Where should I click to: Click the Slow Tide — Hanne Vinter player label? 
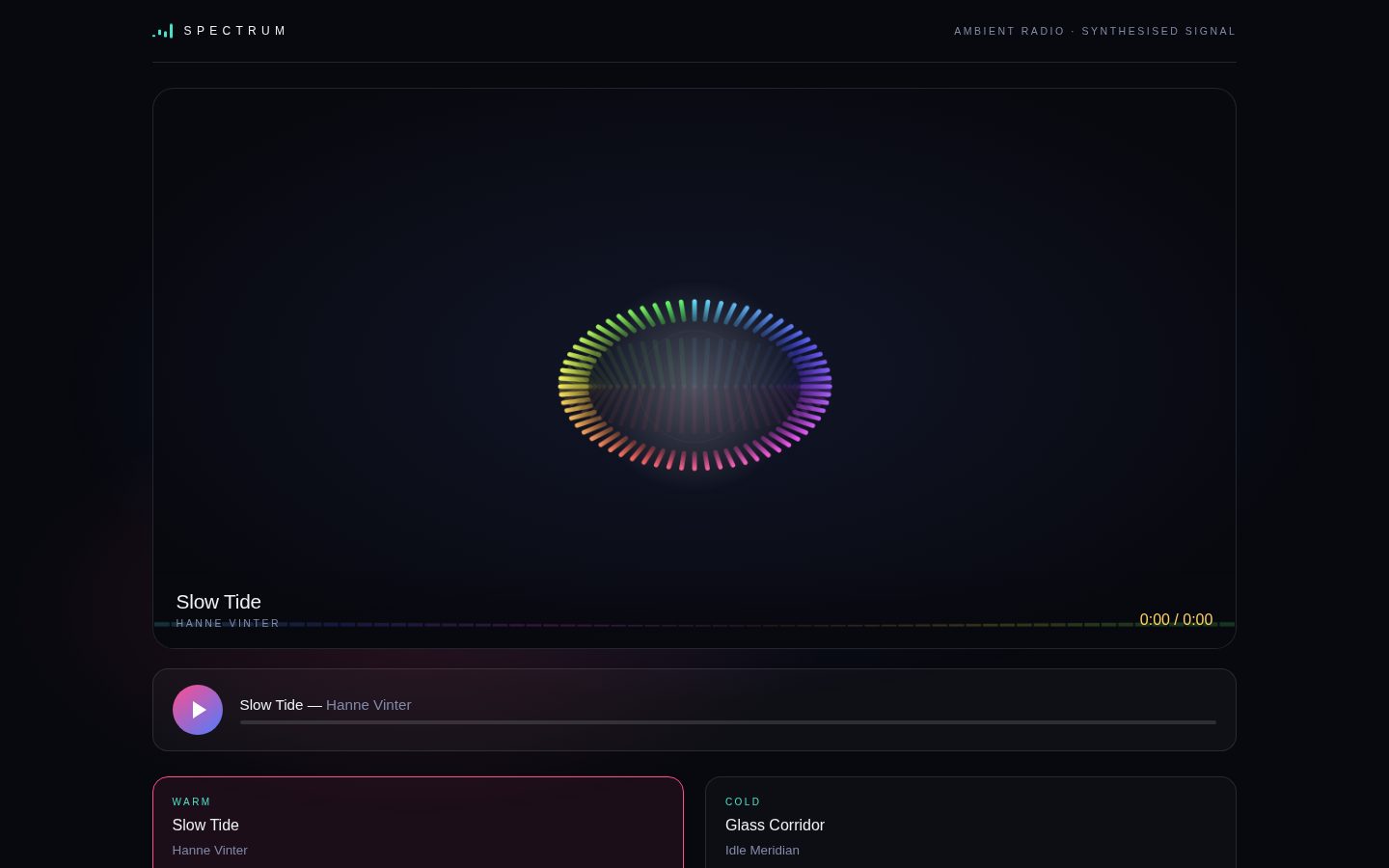click(325, 705)
